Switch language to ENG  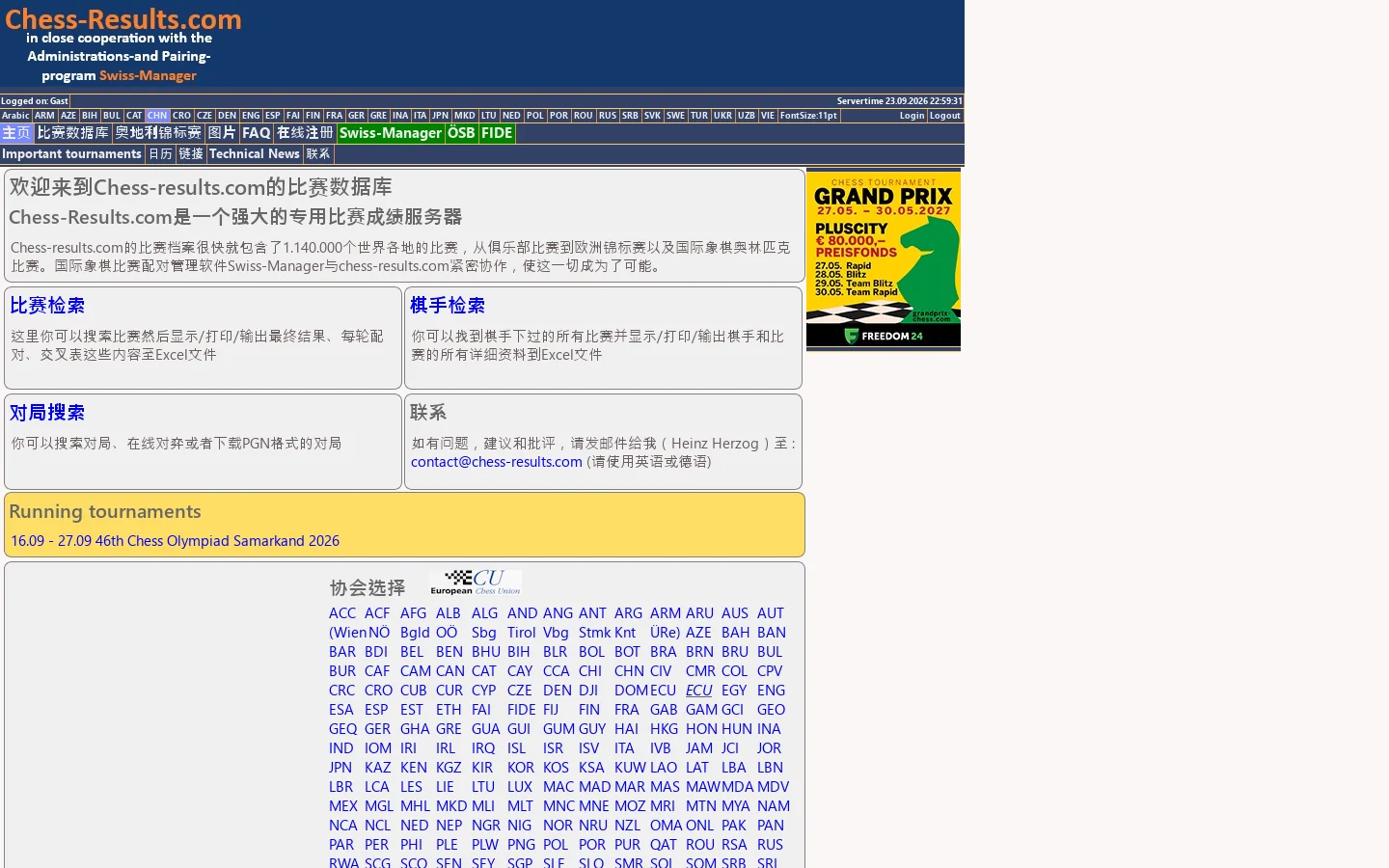(251, 116)
